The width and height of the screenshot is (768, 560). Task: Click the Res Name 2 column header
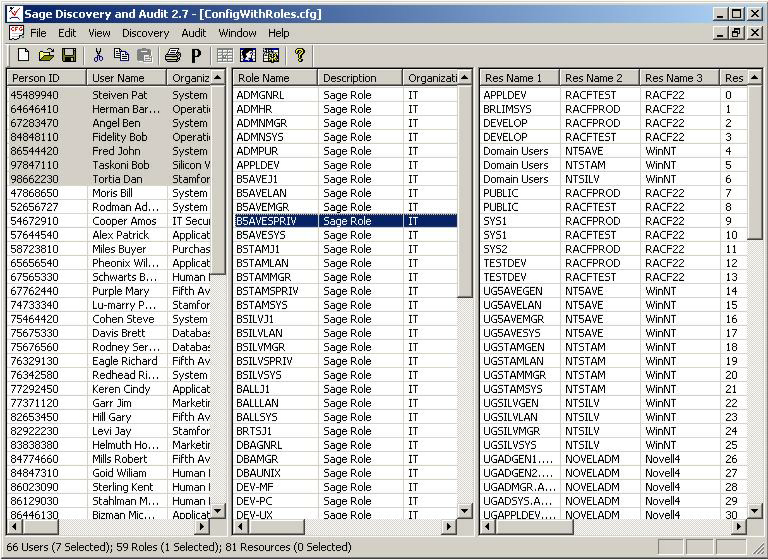coord(598,78)
